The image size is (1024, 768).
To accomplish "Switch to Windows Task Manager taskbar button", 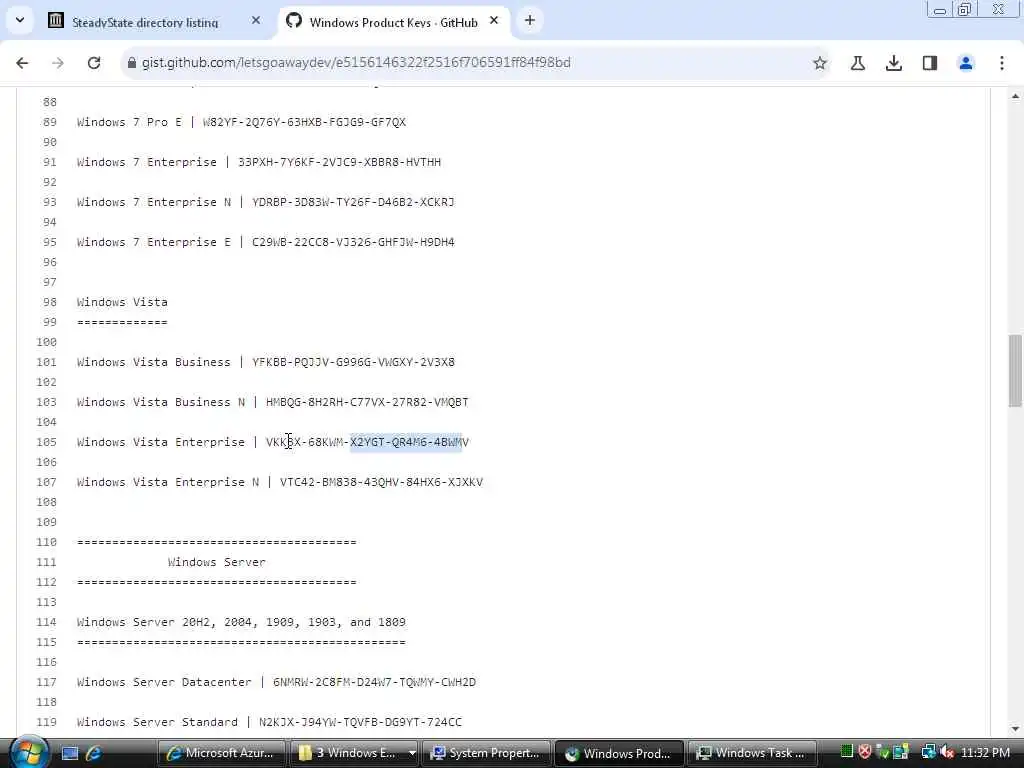I will tap(751, 753).
